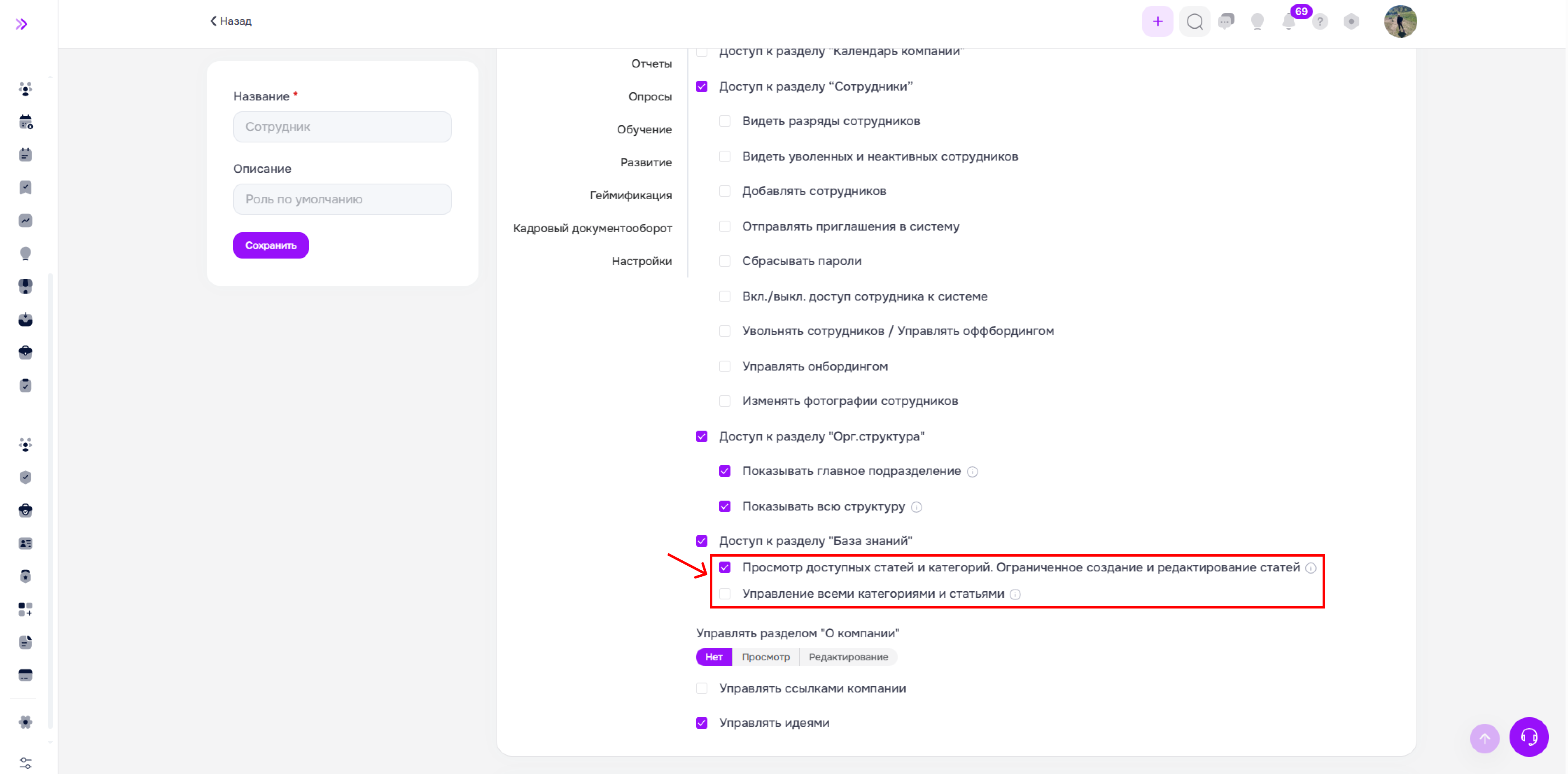Go back via "Назад" link
The image size is (1568, 774).
(231, 21)
